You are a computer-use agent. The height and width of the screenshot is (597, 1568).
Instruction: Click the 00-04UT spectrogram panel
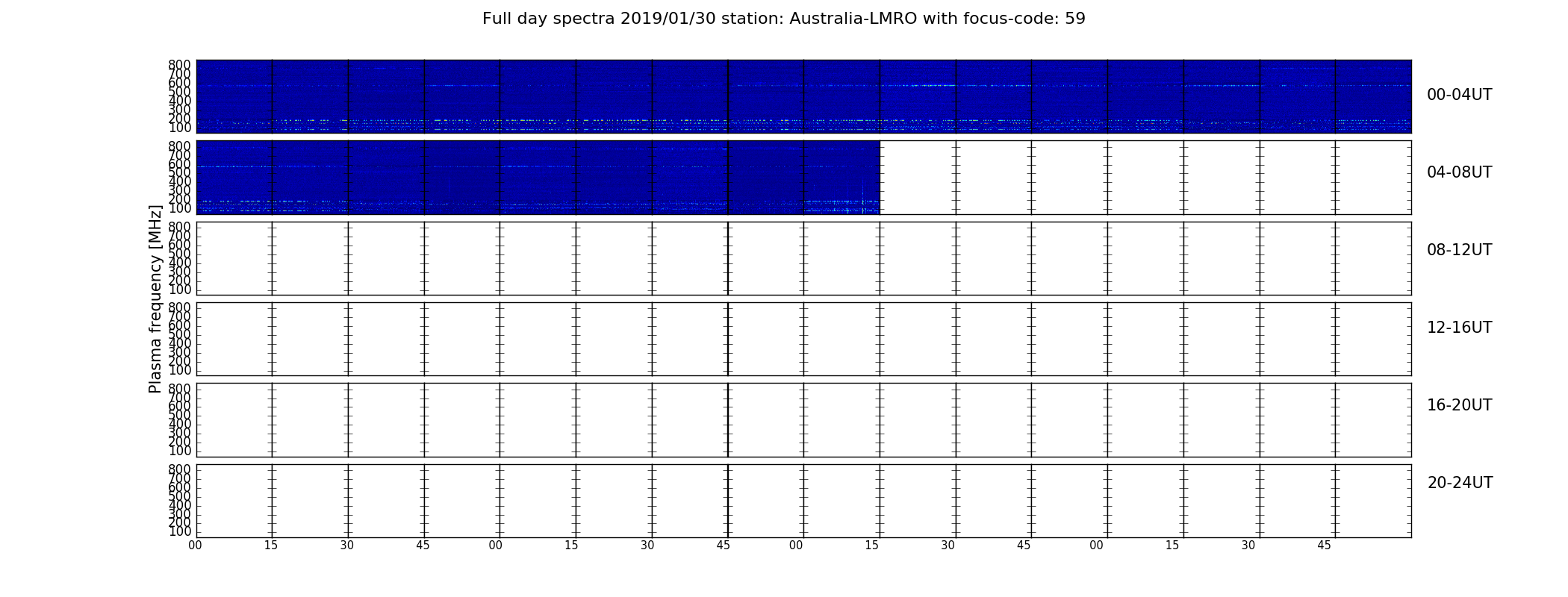(803, 96)
